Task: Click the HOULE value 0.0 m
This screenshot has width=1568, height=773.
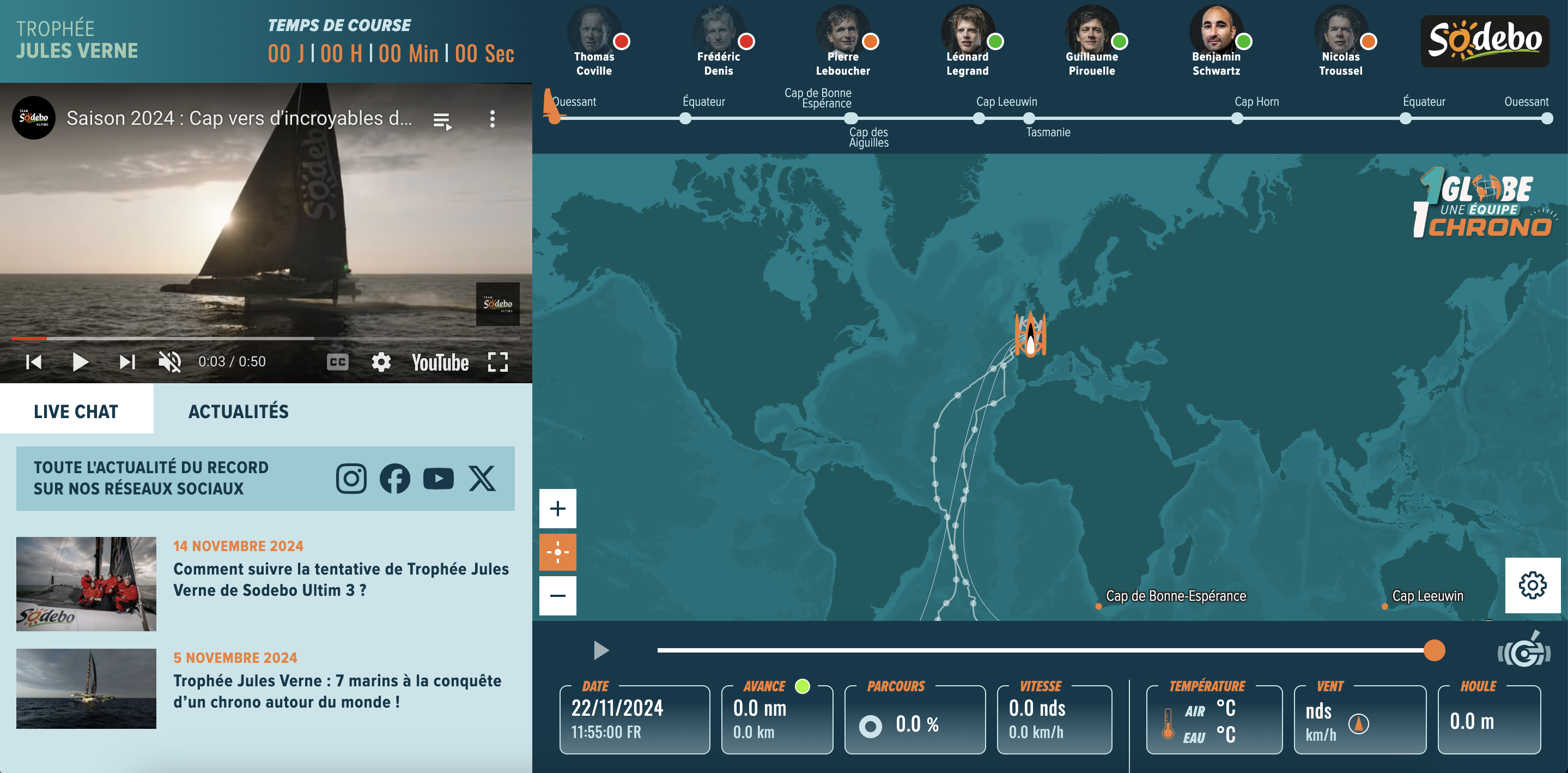Action: 1472,722
